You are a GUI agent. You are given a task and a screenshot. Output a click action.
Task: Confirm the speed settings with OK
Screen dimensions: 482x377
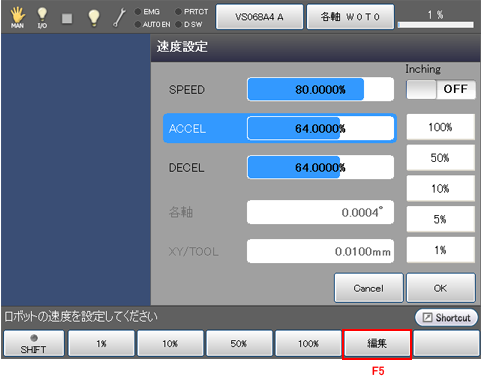tap(441, 288)
